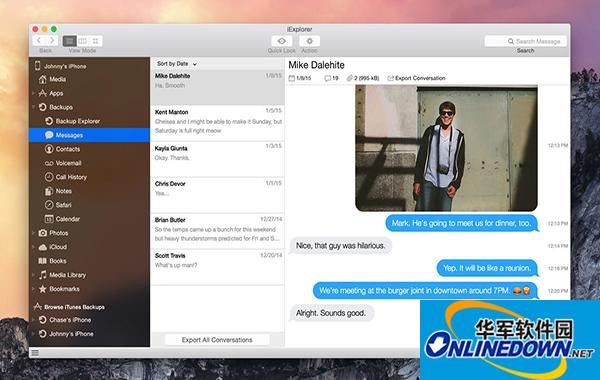Focus the Search Message field

(x=525, y=41)
